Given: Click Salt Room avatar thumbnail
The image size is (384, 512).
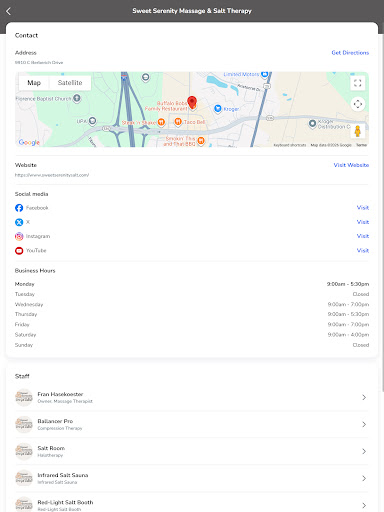Looking at the screenshot, I should pyautogui.click(x=24, y=451).
